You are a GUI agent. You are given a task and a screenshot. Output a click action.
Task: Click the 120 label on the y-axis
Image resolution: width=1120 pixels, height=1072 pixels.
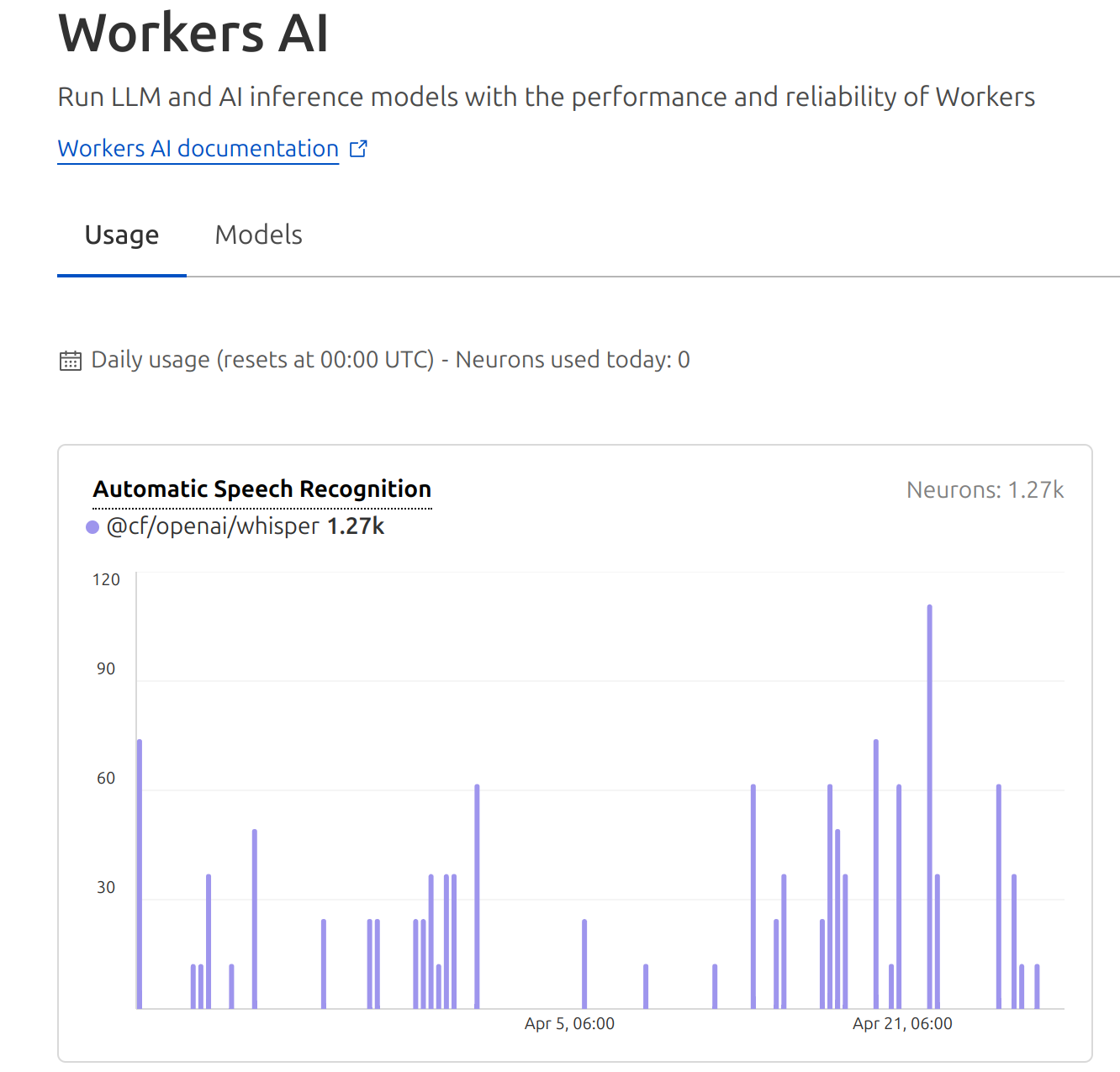106,580
